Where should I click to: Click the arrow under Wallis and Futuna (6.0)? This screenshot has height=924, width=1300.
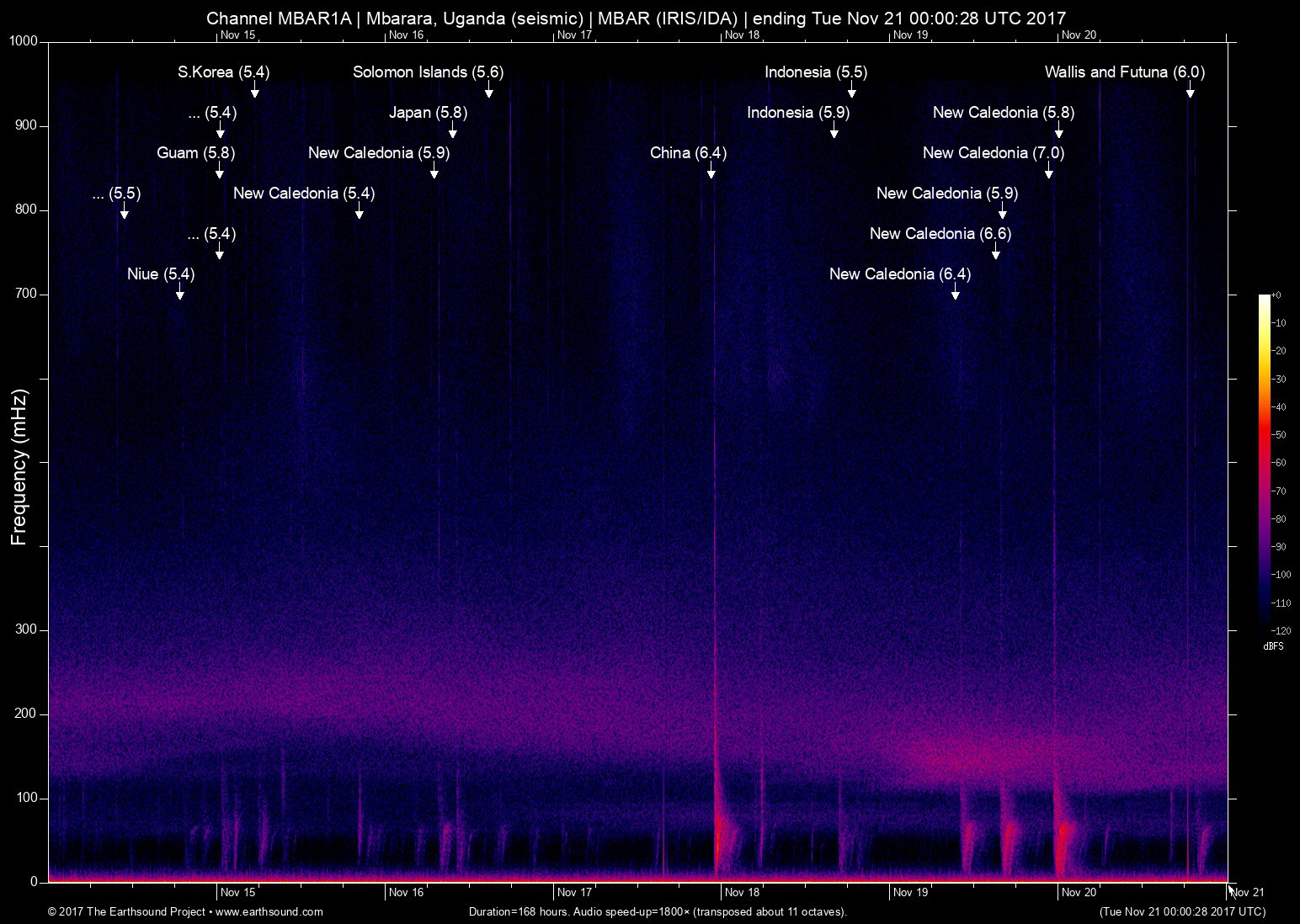[x=1190, y=90]
